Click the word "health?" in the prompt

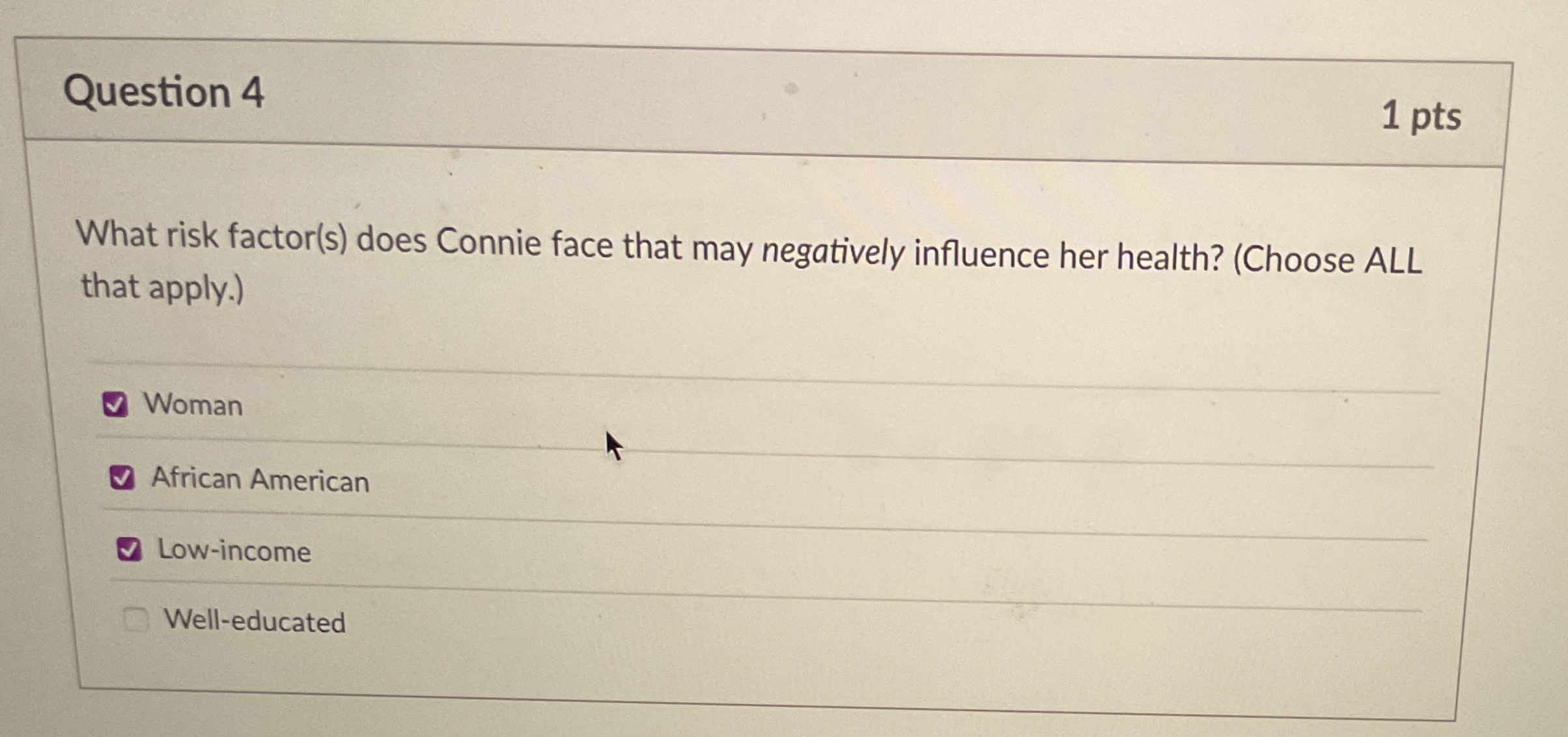click(x=1171, y=257)
